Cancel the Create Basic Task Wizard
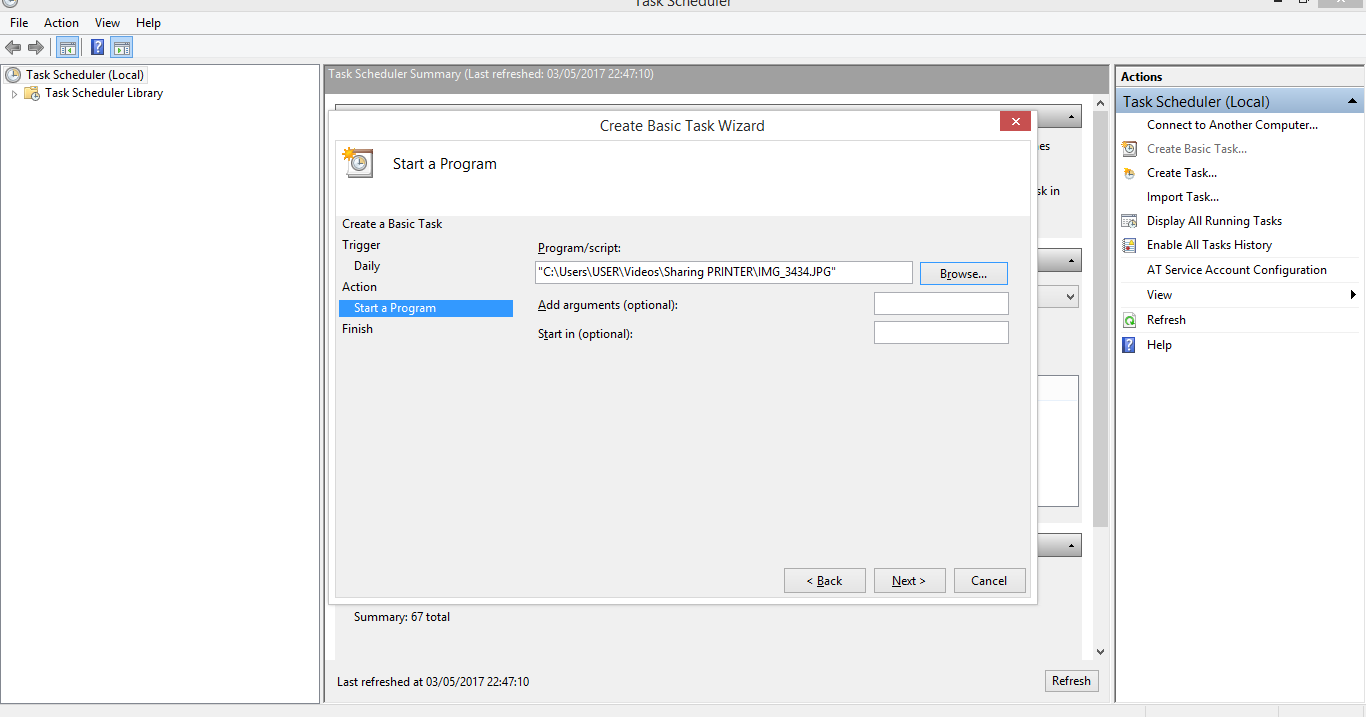The width and height of the screenshot is (1366, 717). point(989,581)
